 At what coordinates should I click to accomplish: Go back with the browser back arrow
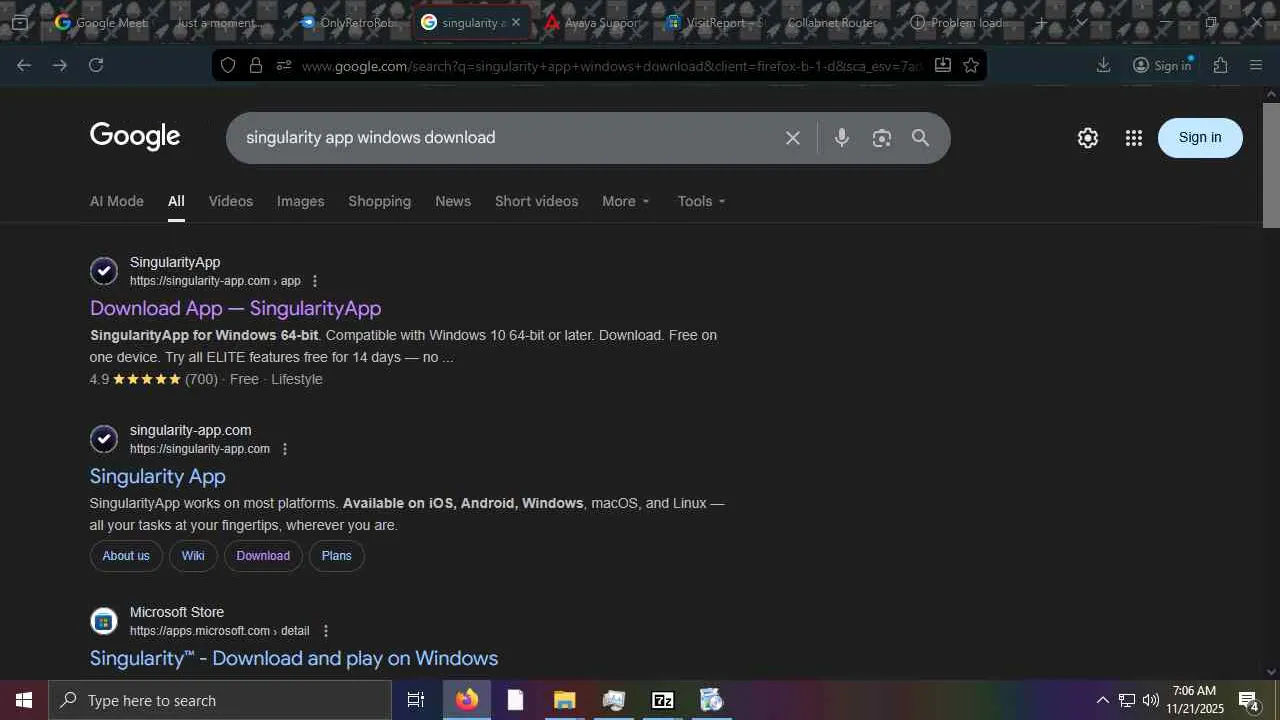click(24, 65)
